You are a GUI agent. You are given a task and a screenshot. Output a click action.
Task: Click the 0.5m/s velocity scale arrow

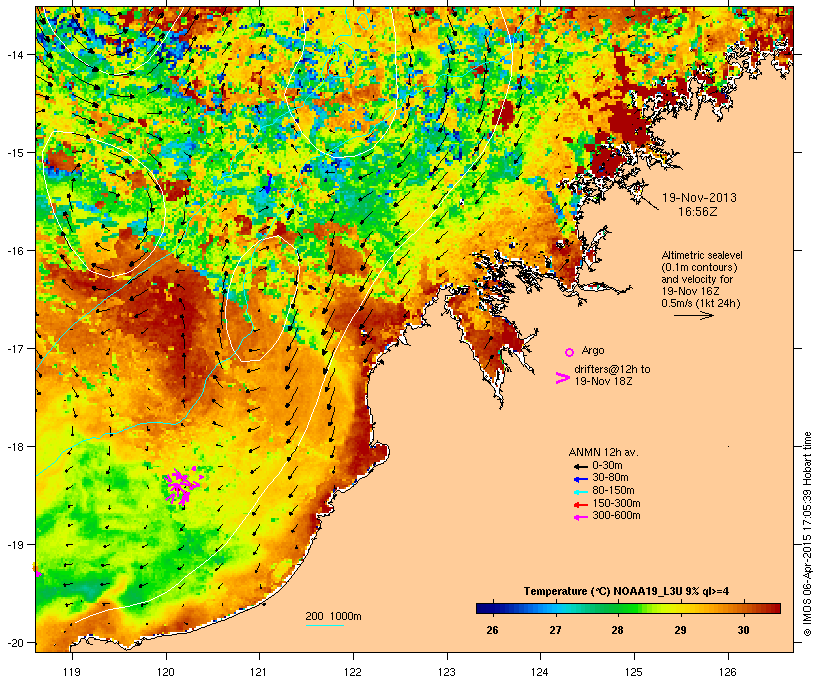[693, 315]
